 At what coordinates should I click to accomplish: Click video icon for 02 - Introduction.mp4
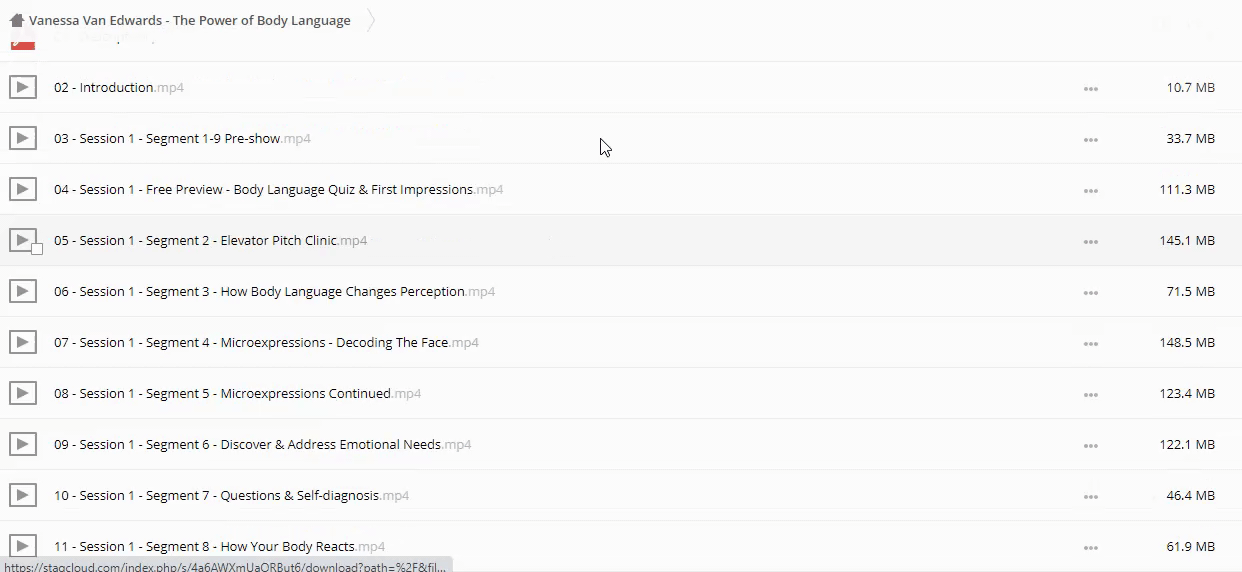pos(23,87)
